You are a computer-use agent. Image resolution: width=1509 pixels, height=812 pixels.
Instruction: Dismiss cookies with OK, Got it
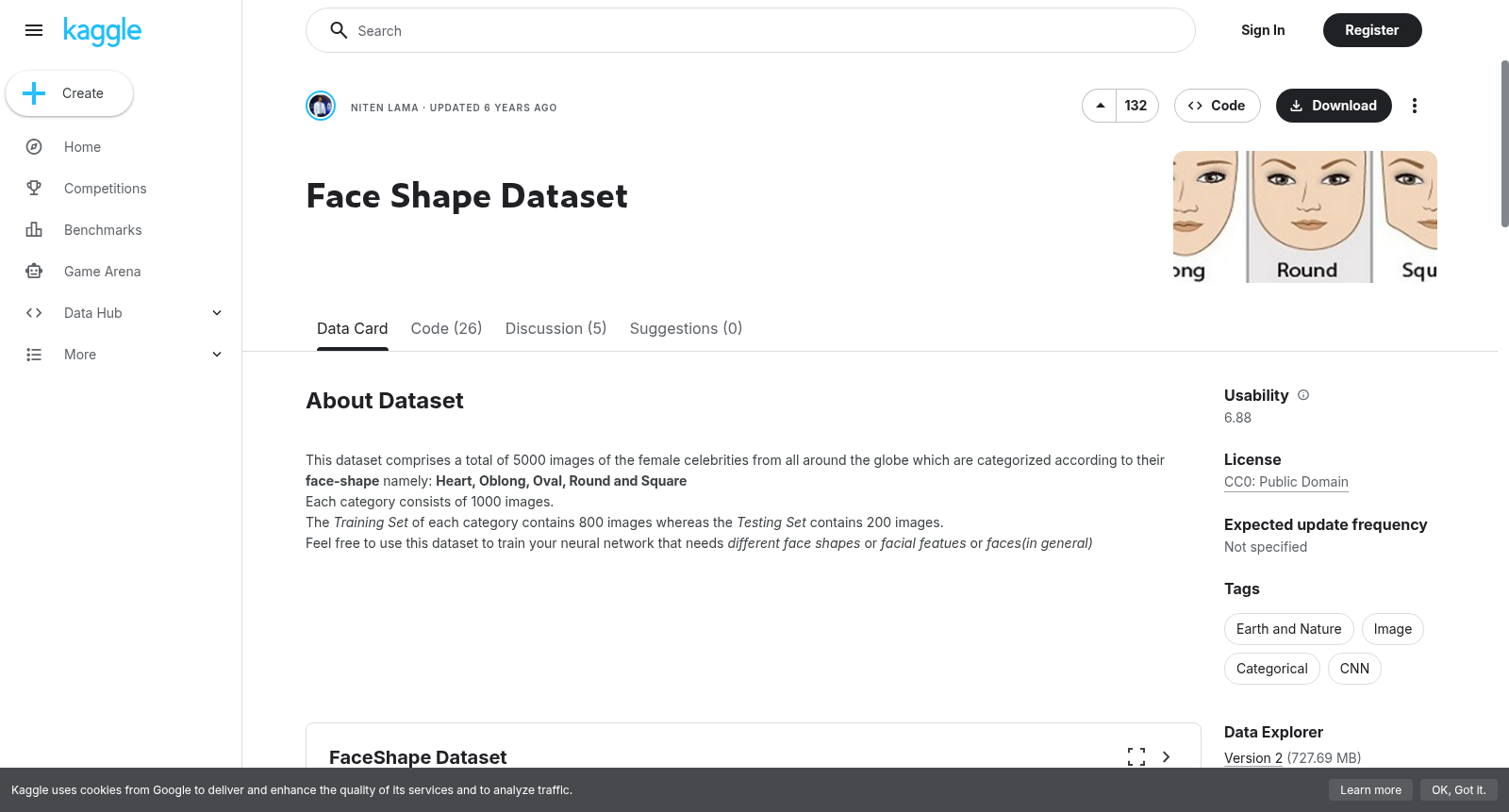1458,790
